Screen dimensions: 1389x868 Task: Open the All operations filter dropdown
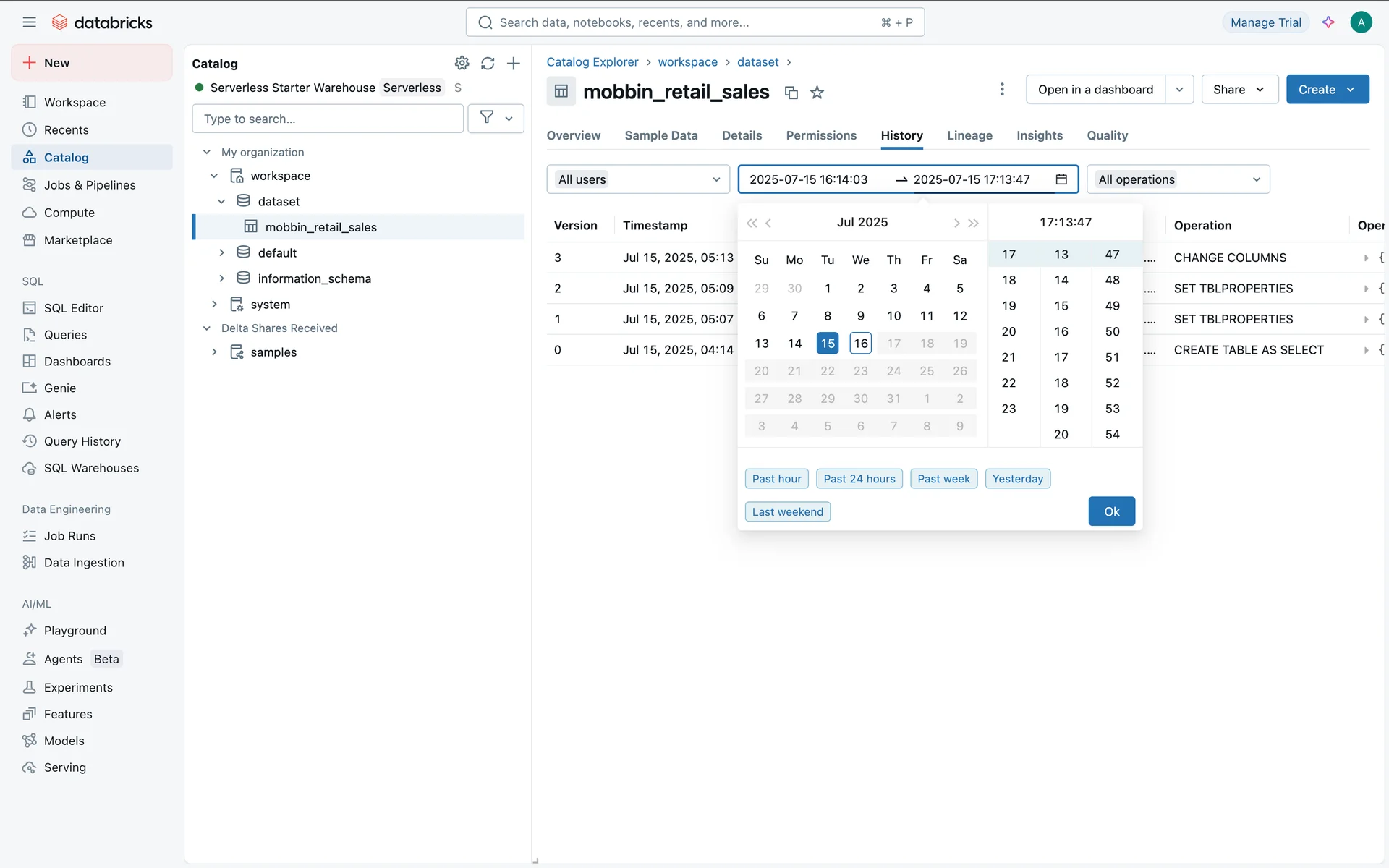(x=1178, y=179)
